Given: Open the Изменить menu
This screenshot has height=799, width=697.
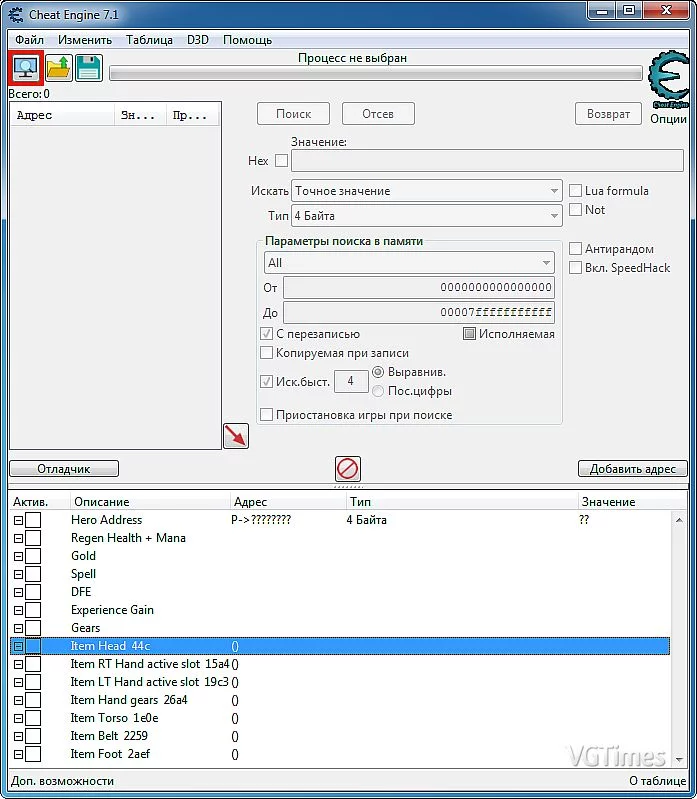Looking at the screenshot, I should 85,40.
